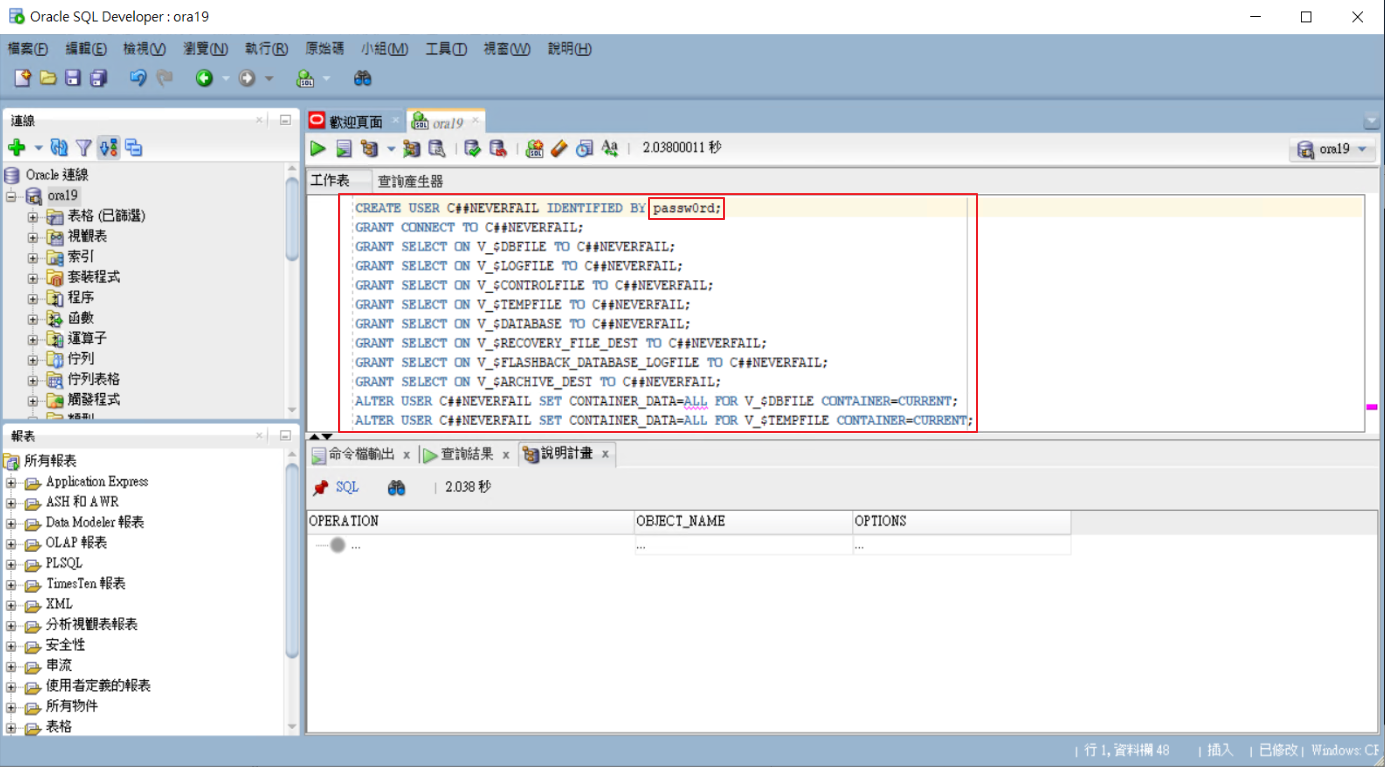Select the 函數 tree item
1385x767 pixels.
tap(81, 318)
